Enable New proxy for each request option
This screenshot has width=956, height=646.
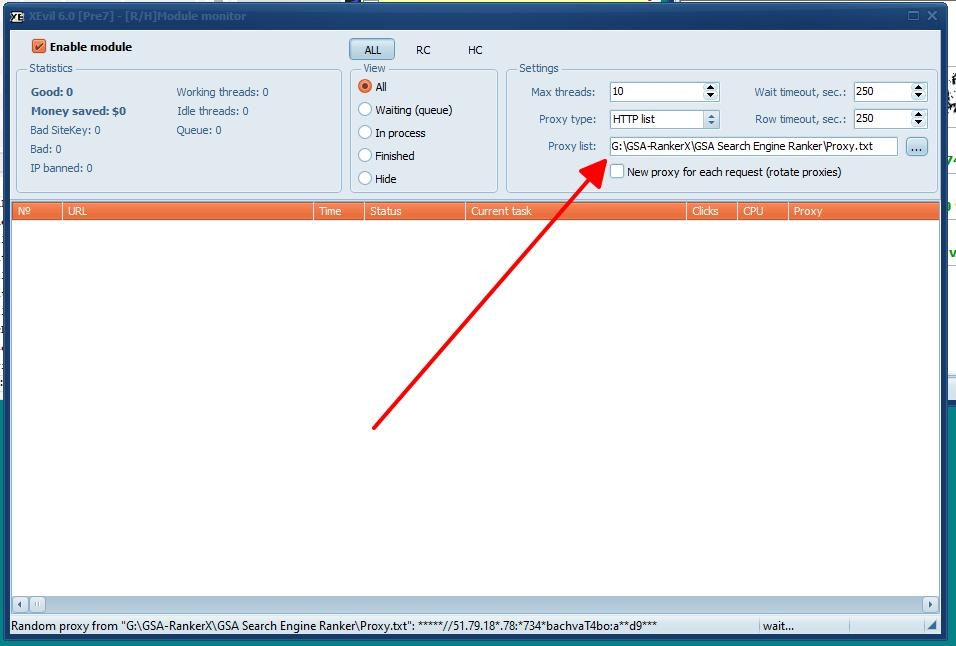[x=618, y=172]
